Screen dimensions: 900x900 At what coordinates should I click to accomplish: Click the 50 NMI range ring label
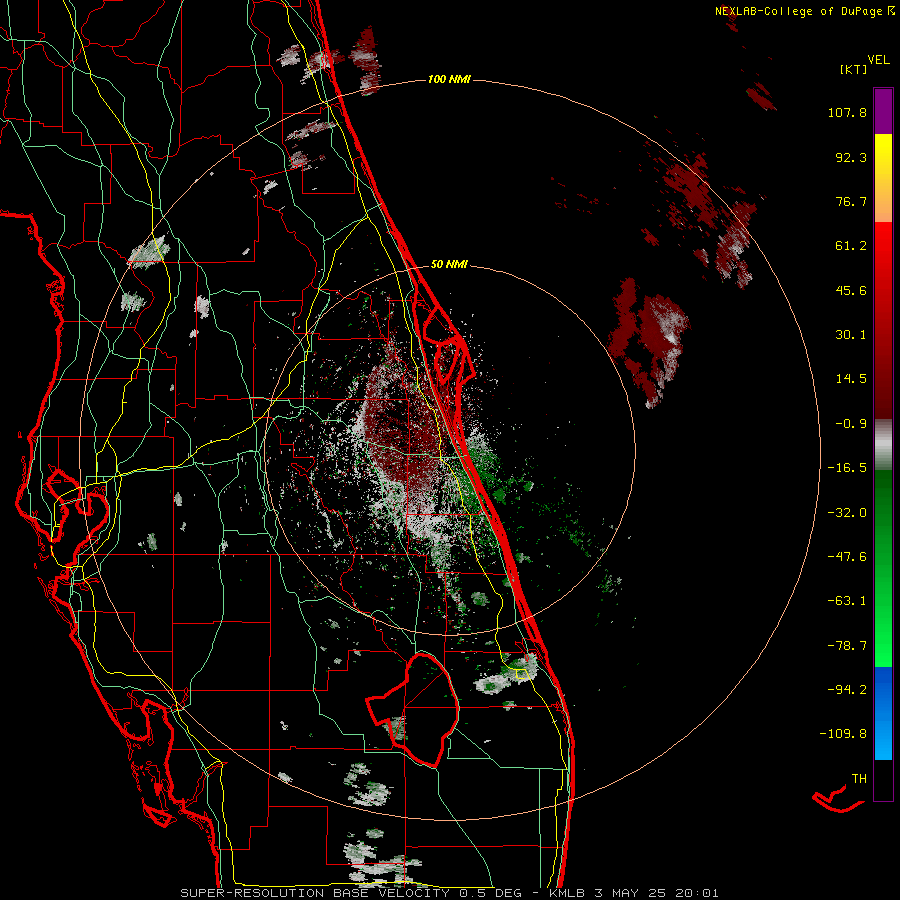click(x=449, y=265)
